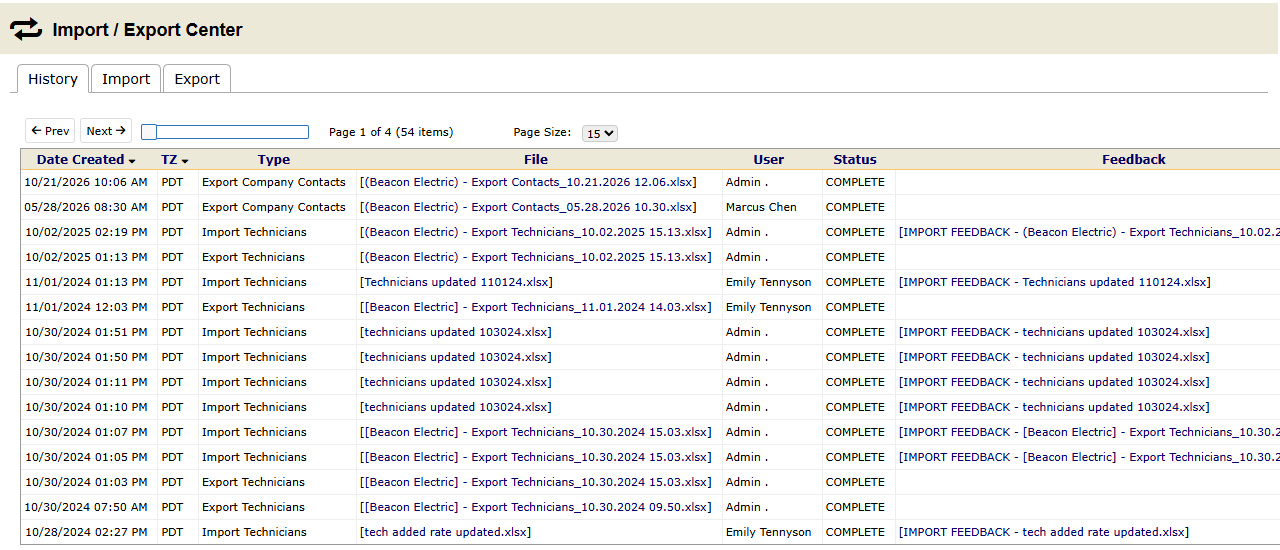Click the Type column header
The width and height of the screenshot is (1280, 550).
tap(274, 160)
